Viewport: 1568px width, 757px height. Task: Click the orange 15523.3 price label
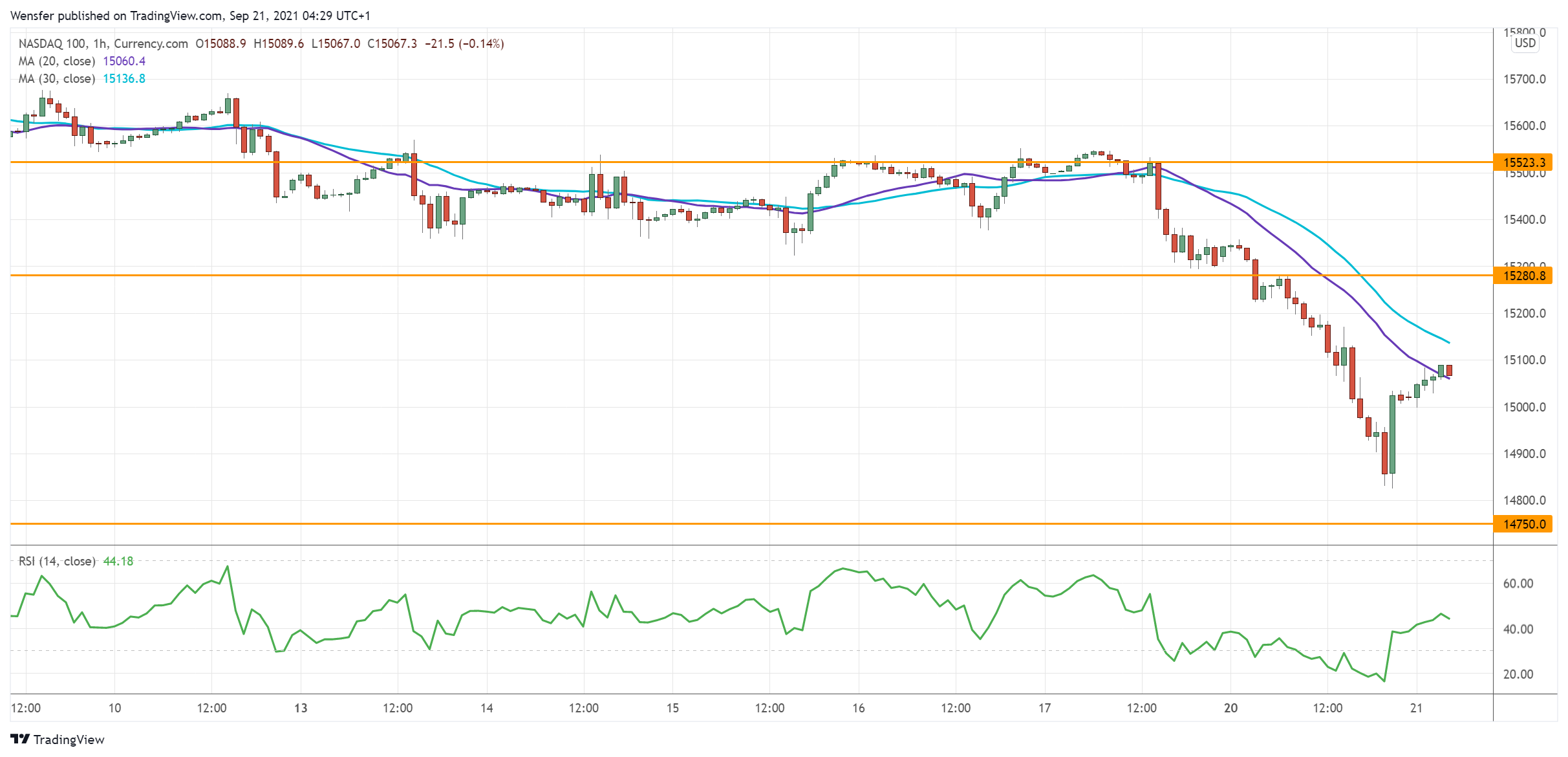pyautogui.click(x=1523, y=162)
